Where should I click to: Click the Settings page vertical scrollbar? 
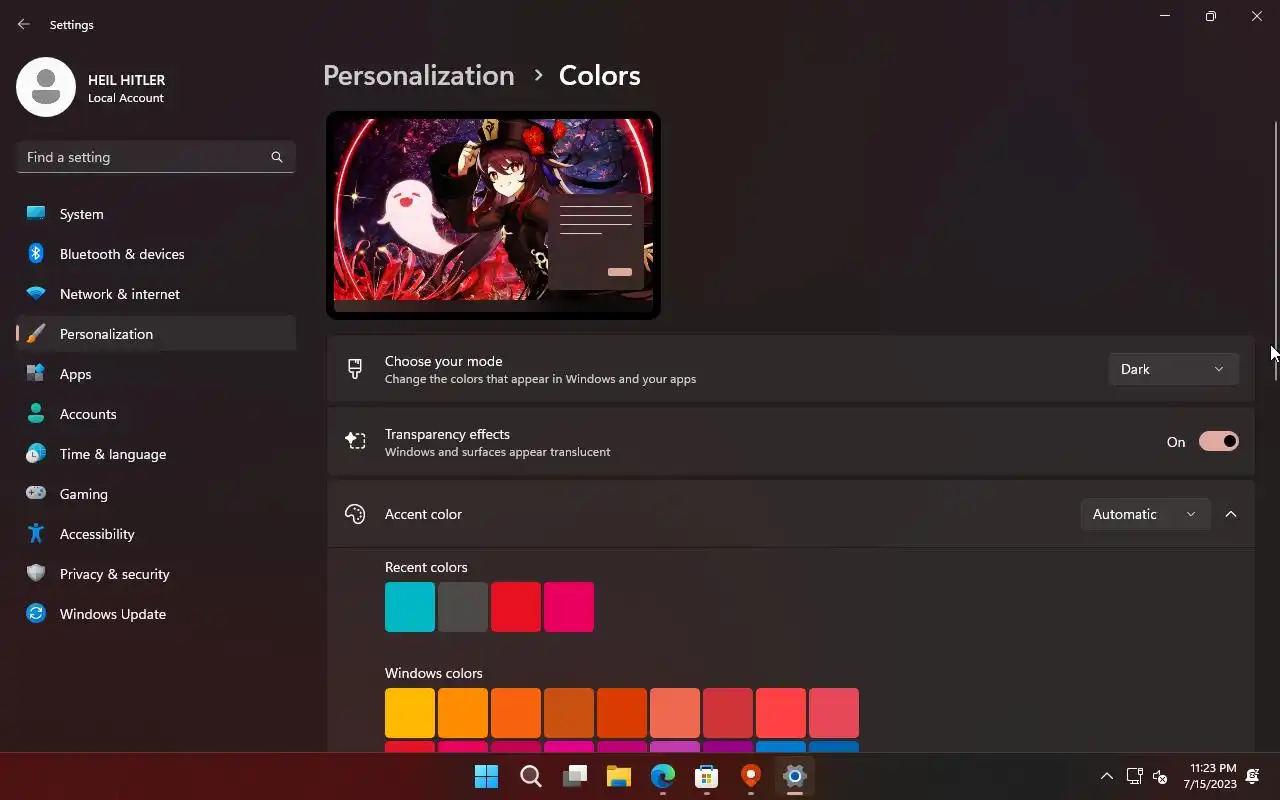coord(1275,250)
